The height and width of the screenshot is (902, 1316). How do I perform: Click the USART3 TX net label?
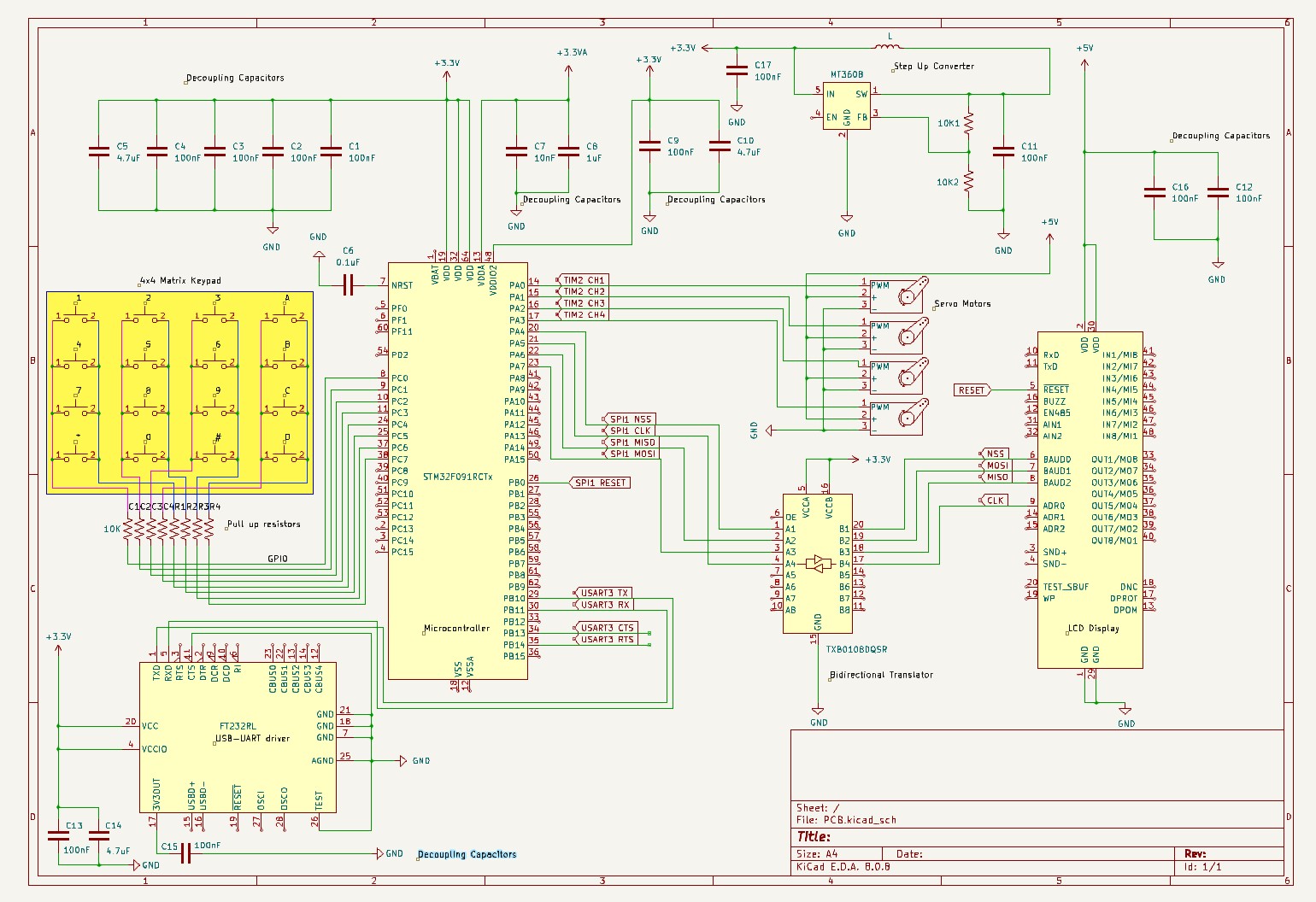tap(603, 593)
